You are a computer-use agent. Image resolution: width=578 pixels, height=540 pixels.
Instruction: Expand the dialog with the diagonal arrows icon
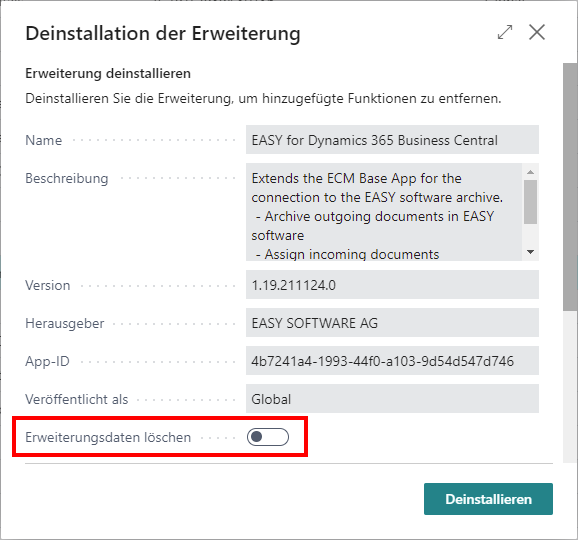[505, 32]
